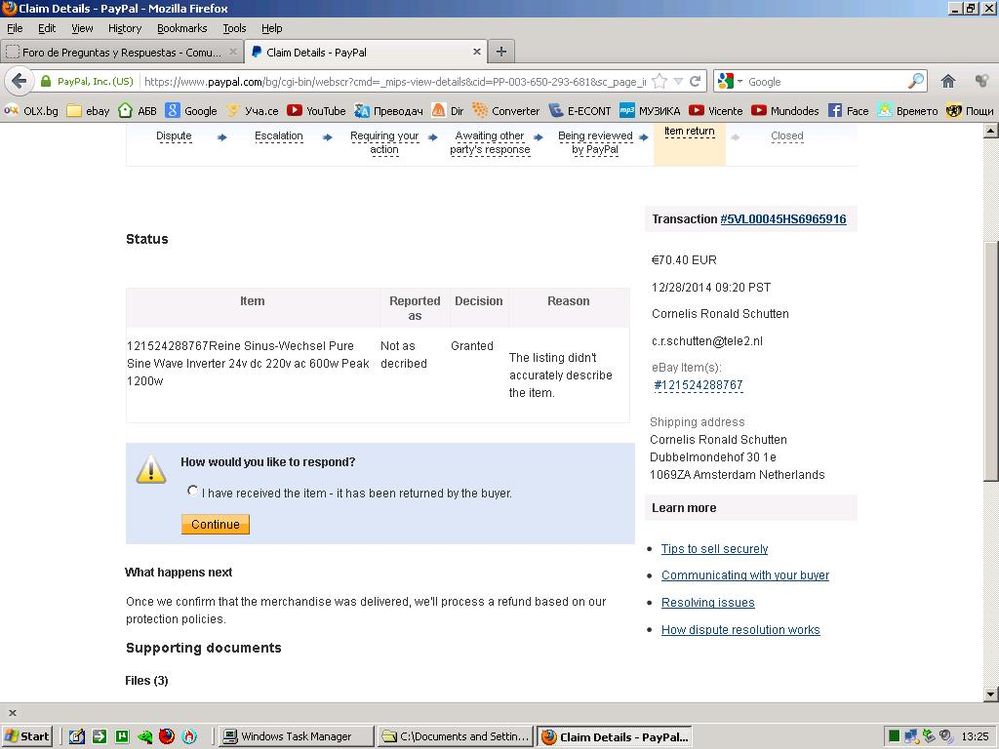
Task: Open the E-ECONT bookmark
Action: point(580,111)
